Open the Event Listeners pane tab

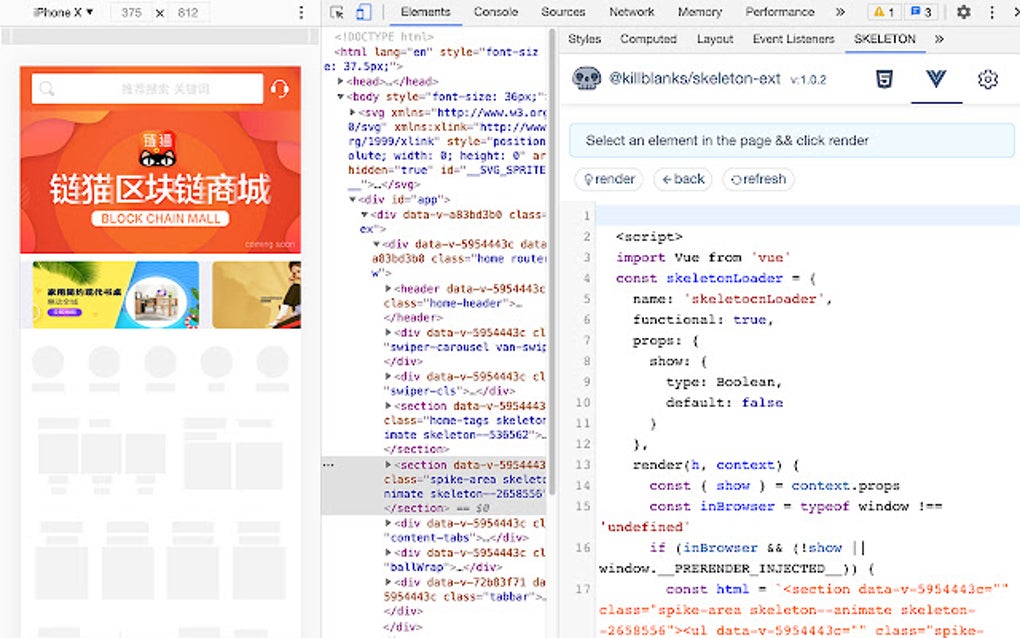793,39
